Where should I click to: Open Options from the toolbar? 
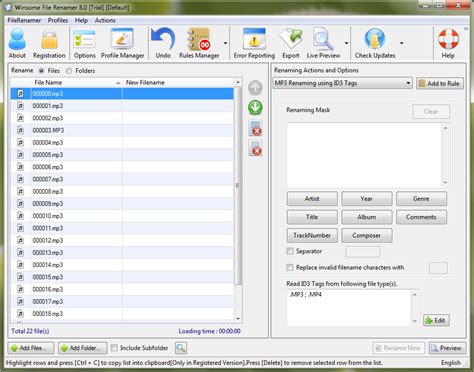point(84,43)
